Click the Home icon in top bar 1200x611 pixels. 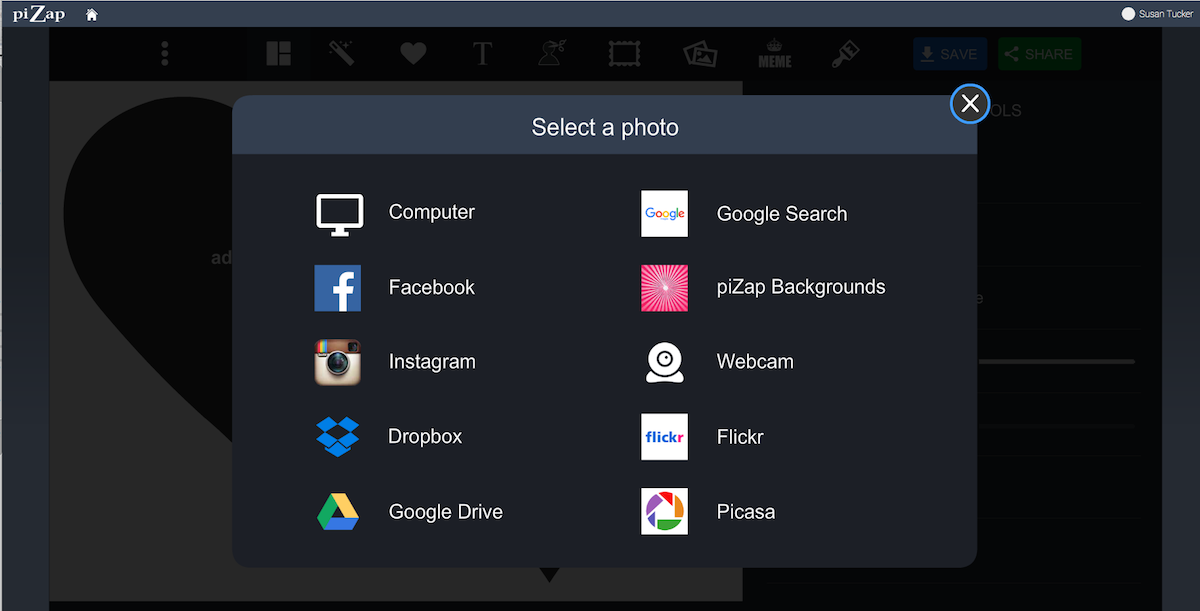(x=92, y=15)
